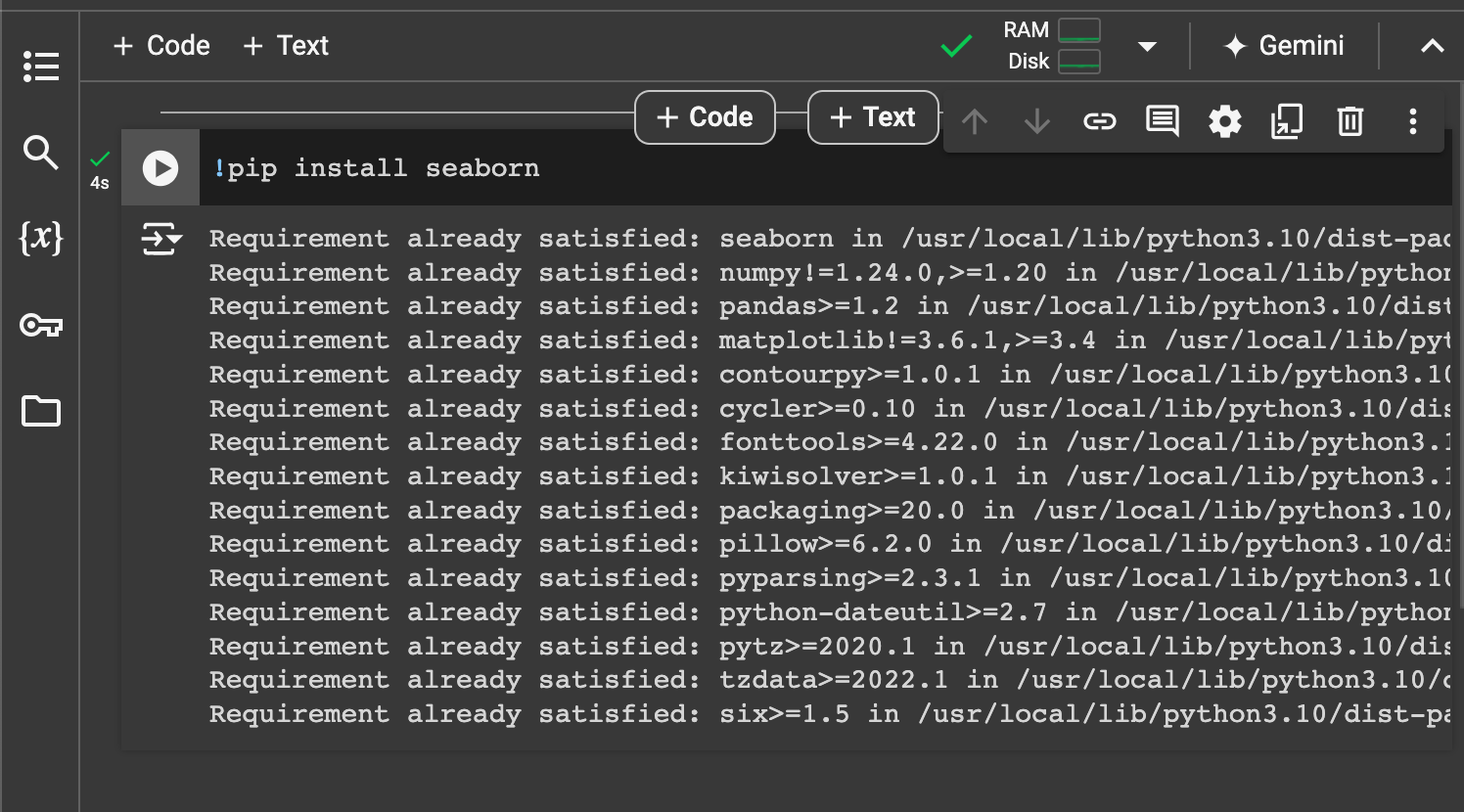Insert Code cell via hover button
The image size is (1464, 812).
[705, 117]
